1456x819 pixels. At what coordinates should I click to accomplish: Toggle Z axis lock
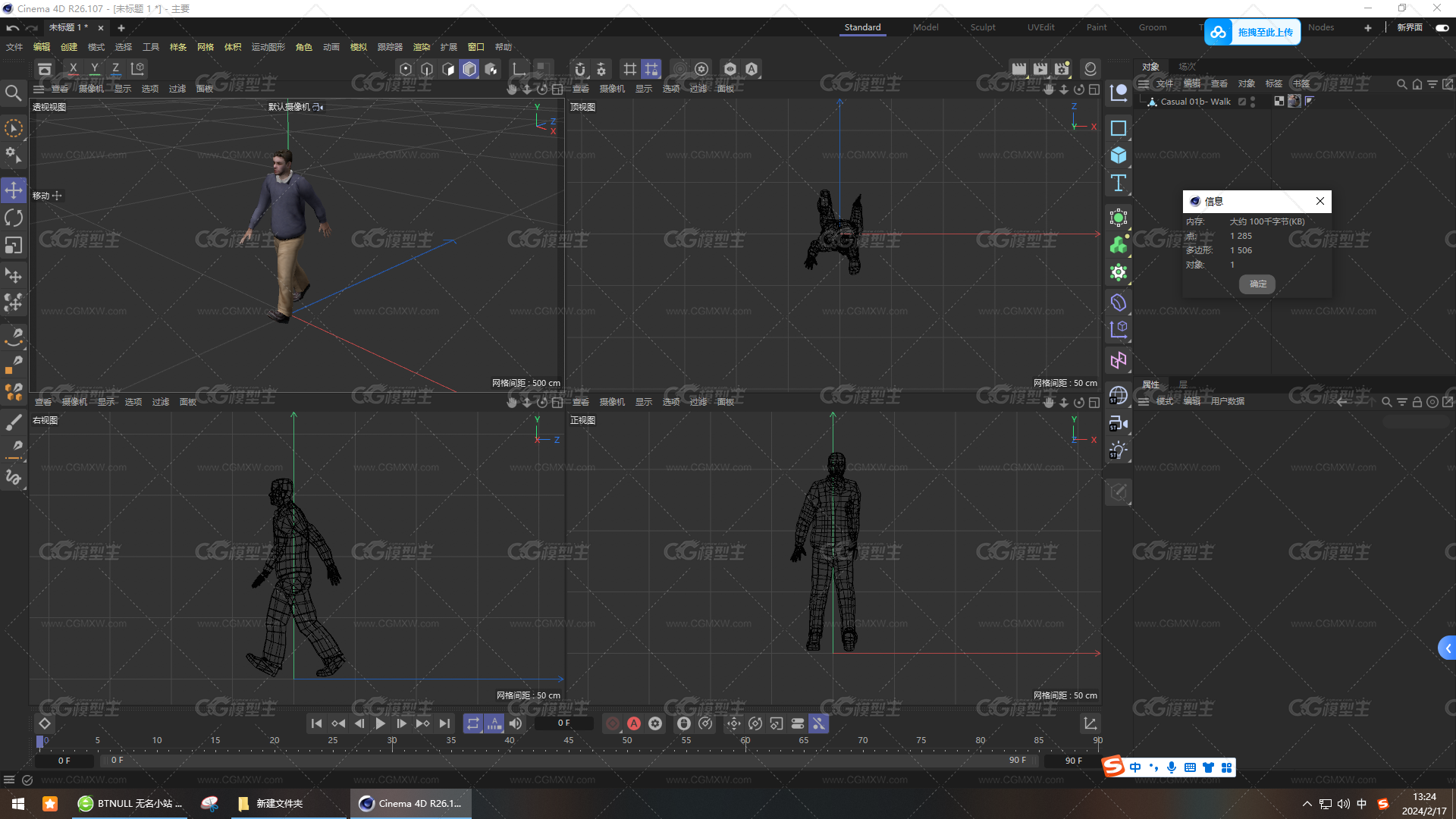[115, 68]
